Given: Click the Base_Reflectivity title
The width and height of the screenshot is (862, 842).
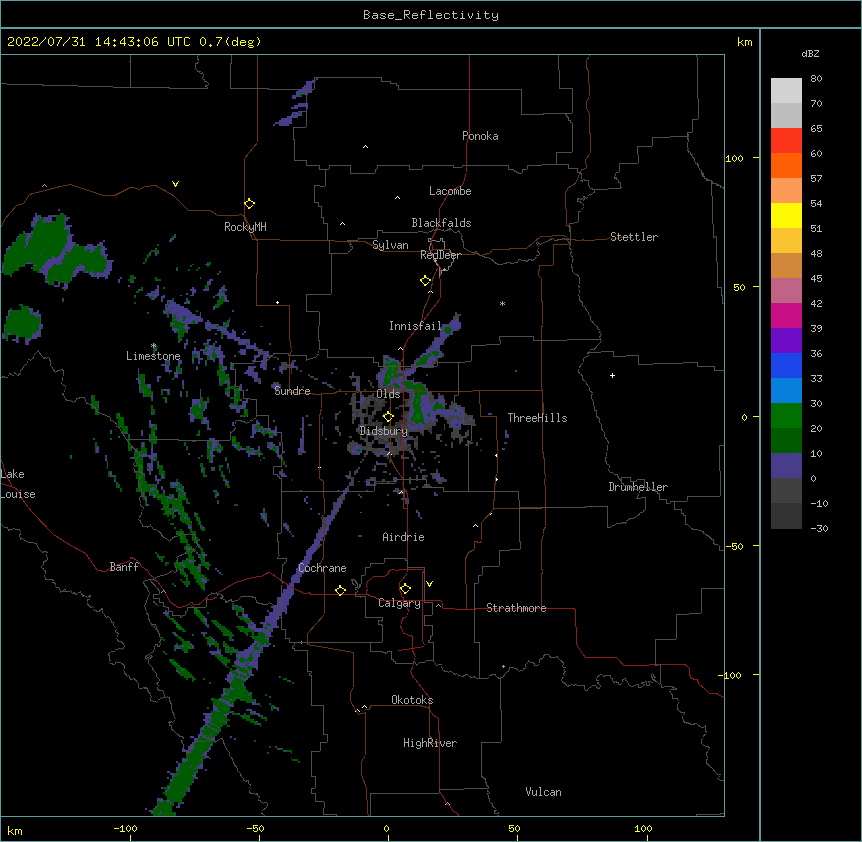Looking at the screenshot, I should 431,15.
